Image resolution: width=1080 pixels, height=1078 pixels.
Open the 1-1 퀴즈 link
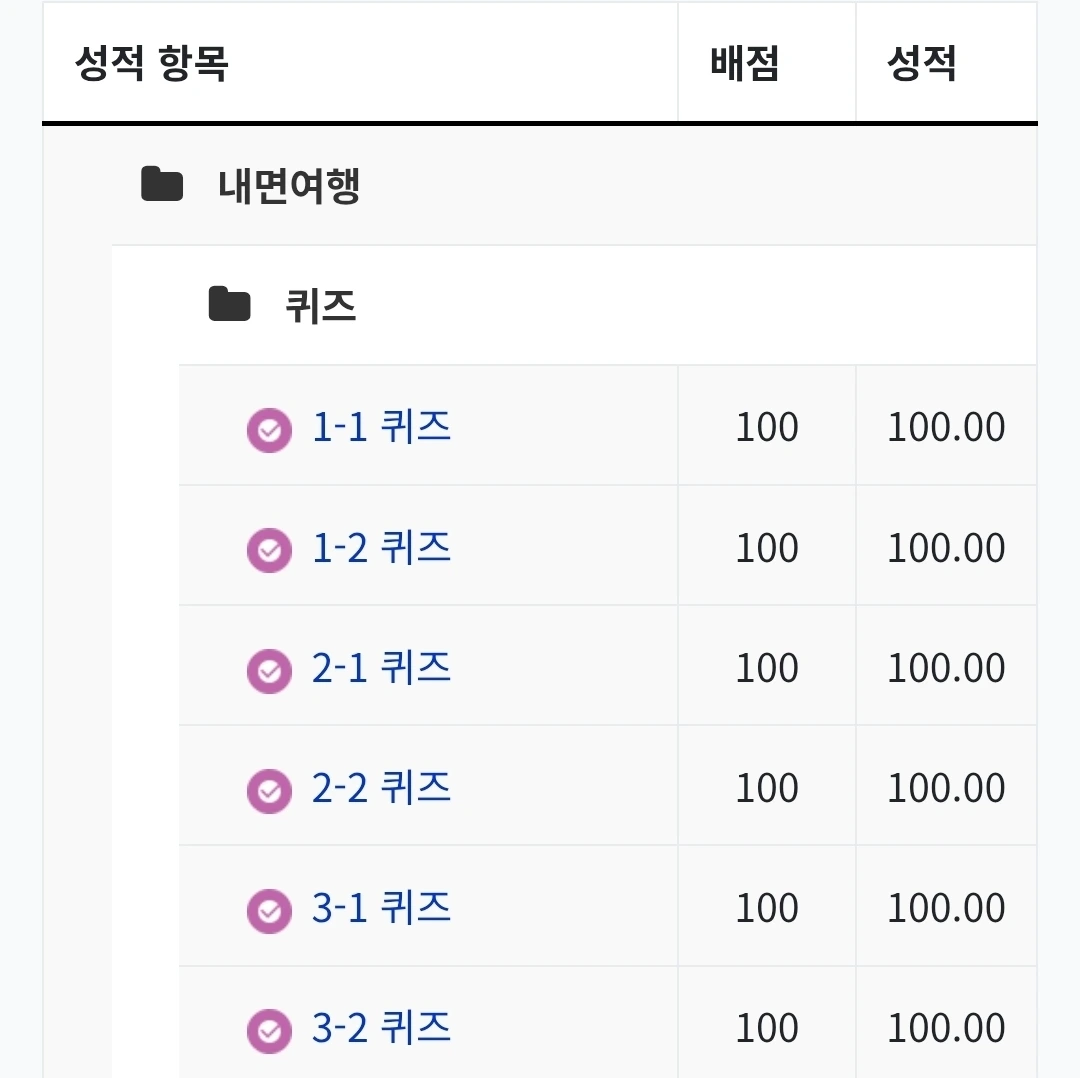[381, 428]
